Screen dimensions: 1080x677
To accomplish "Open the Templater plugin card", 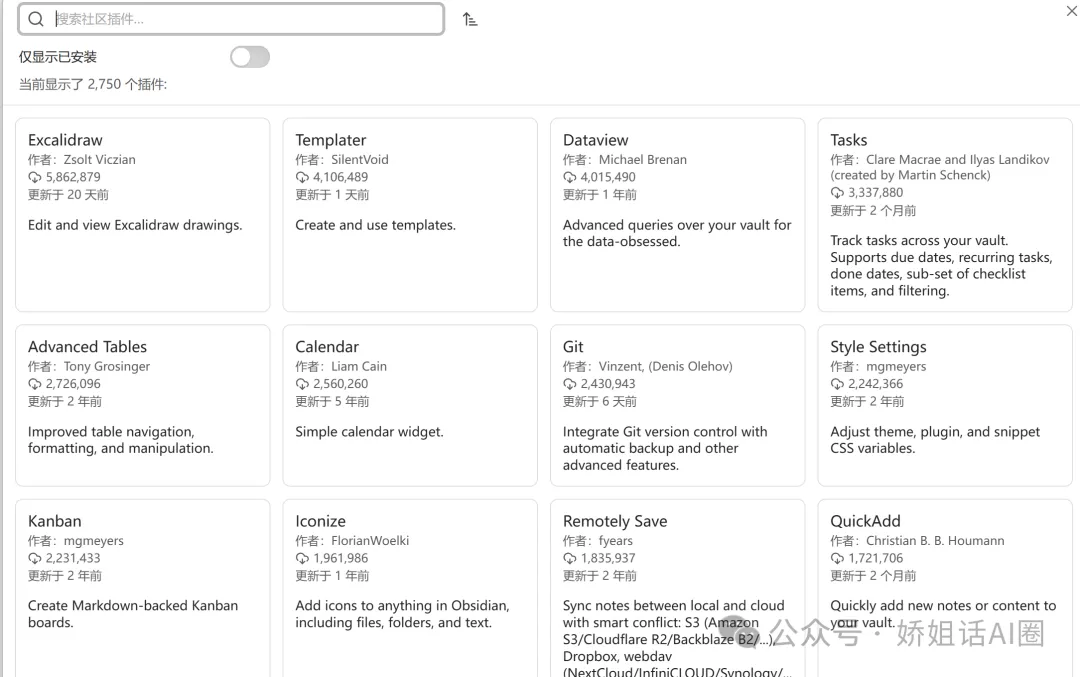I will 409,214.
